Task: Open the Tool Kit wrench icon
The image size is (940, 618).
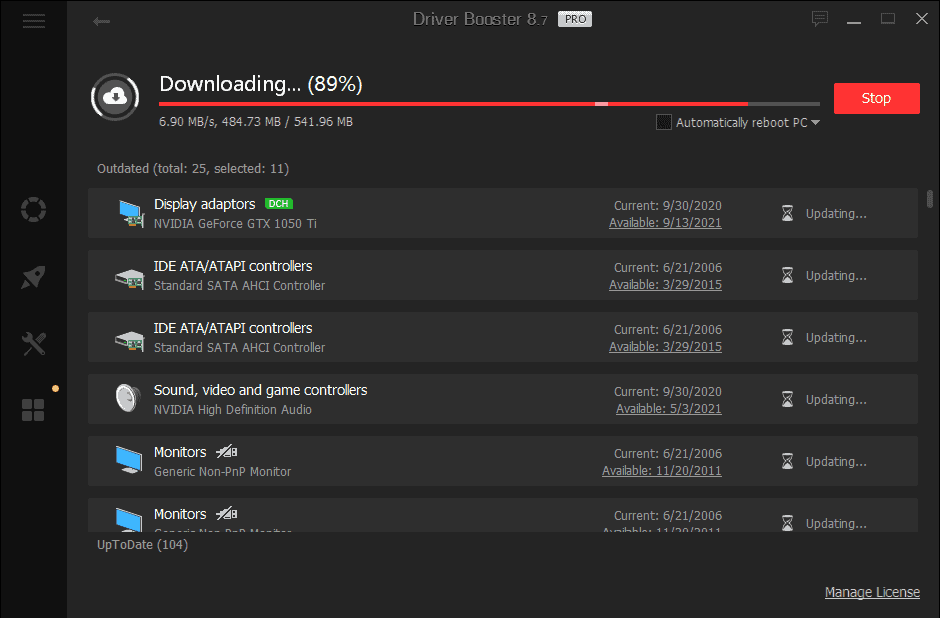Action: 33,344
